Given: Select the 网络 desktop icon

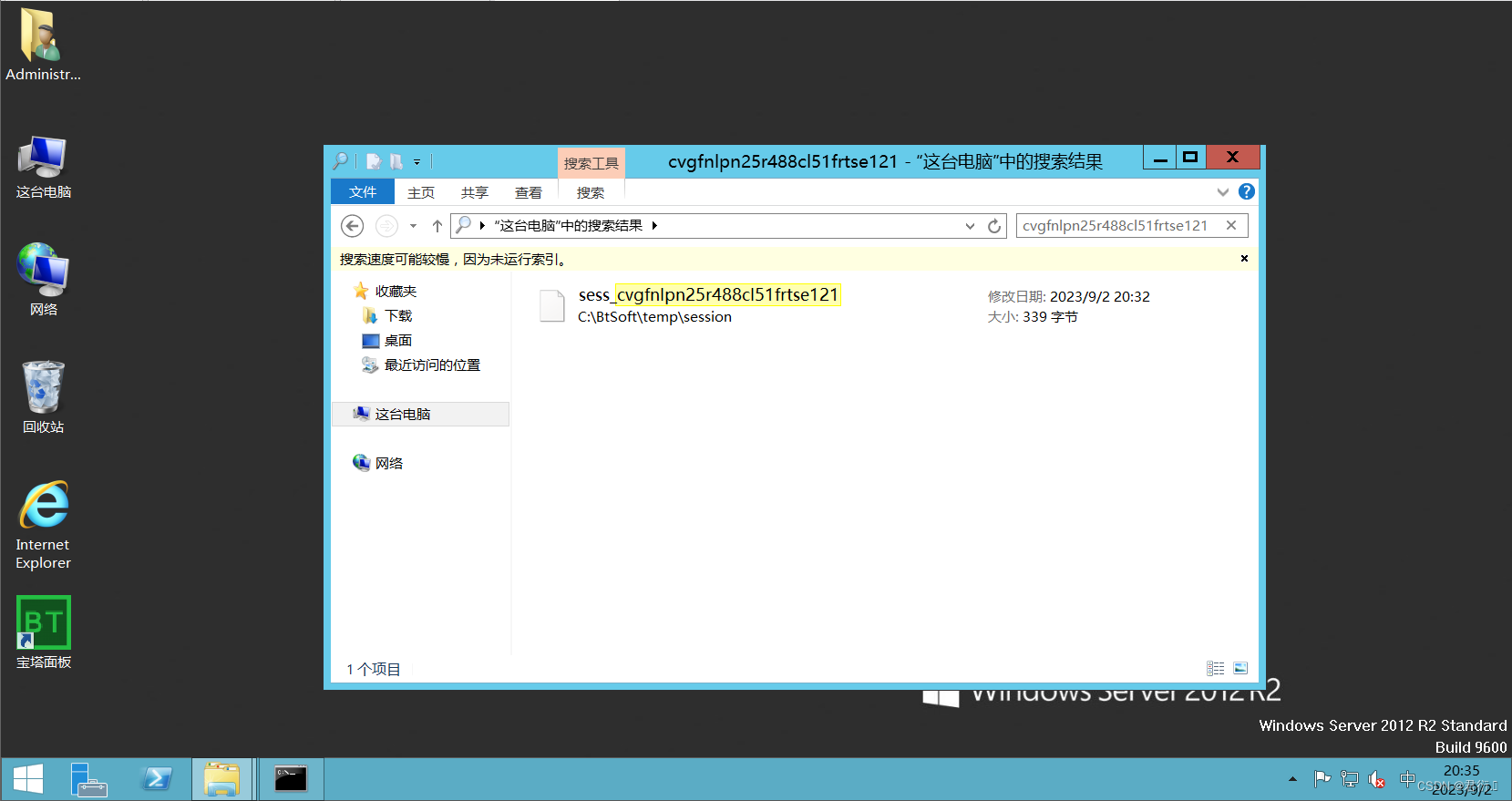Looking at the screenshot, I should (x=43, y=279).
